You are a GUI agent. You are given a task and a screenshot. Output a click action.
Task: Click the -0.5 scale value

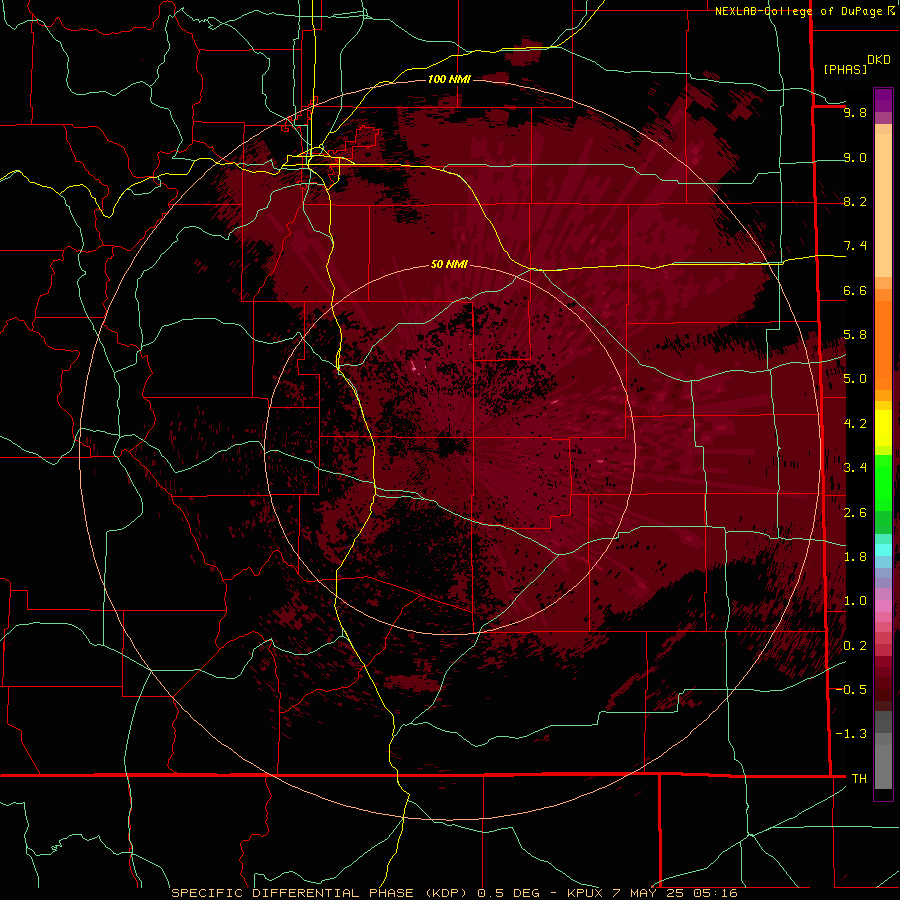tap(851, 689)
